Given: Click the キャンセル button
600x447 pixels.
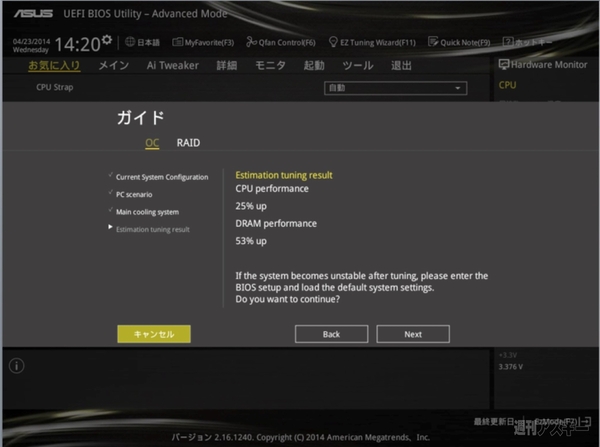Looking at the screenshot, I should 154,334.
